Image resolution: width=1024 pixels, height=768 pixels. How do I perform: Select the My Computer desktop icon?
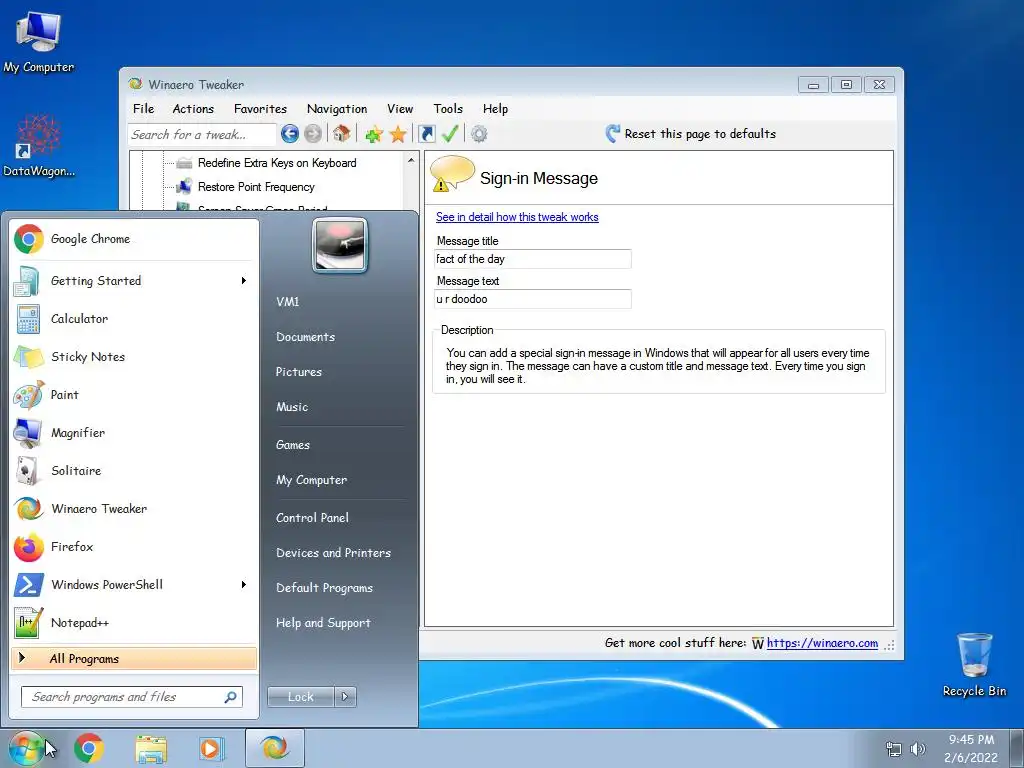pos(38,42)
